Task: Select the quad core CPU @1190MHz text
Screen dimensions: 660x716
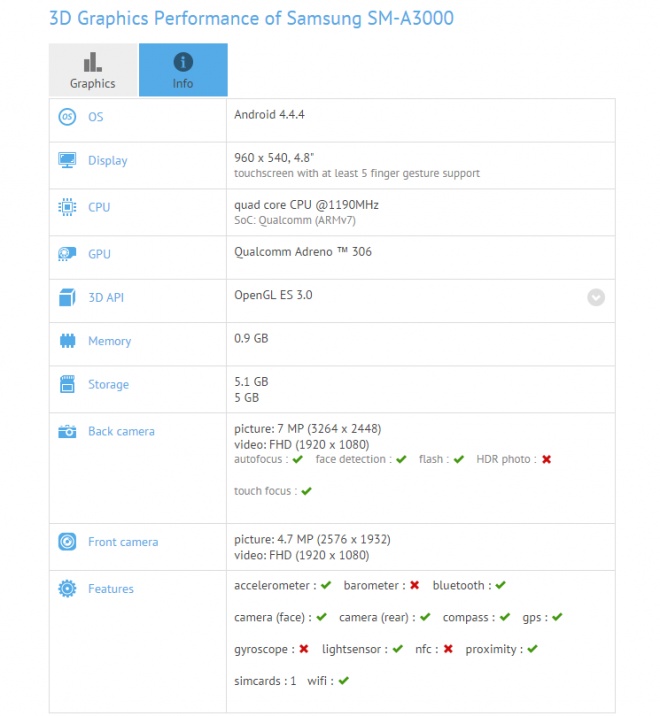Action: click(x=306, y=205)
